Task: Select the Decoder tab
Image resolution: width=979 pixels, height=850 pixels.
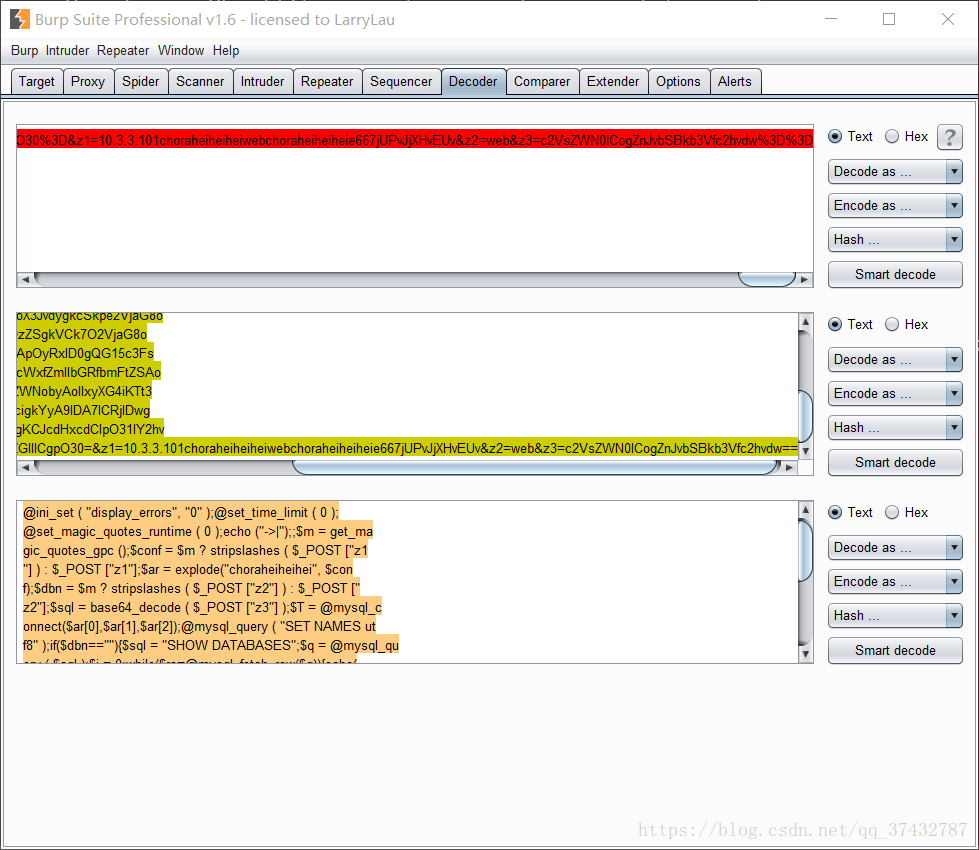Action: [x=473, y=82]
